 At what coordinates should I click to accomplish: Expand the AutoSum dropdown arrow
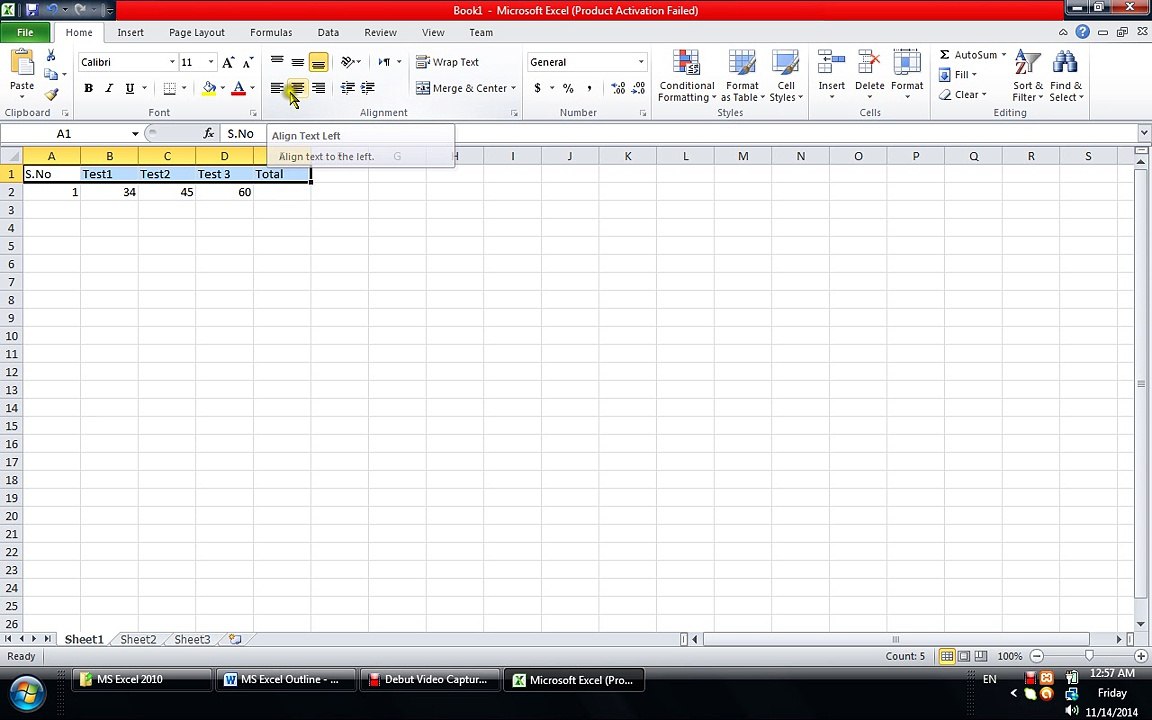tap(1004, 55)
